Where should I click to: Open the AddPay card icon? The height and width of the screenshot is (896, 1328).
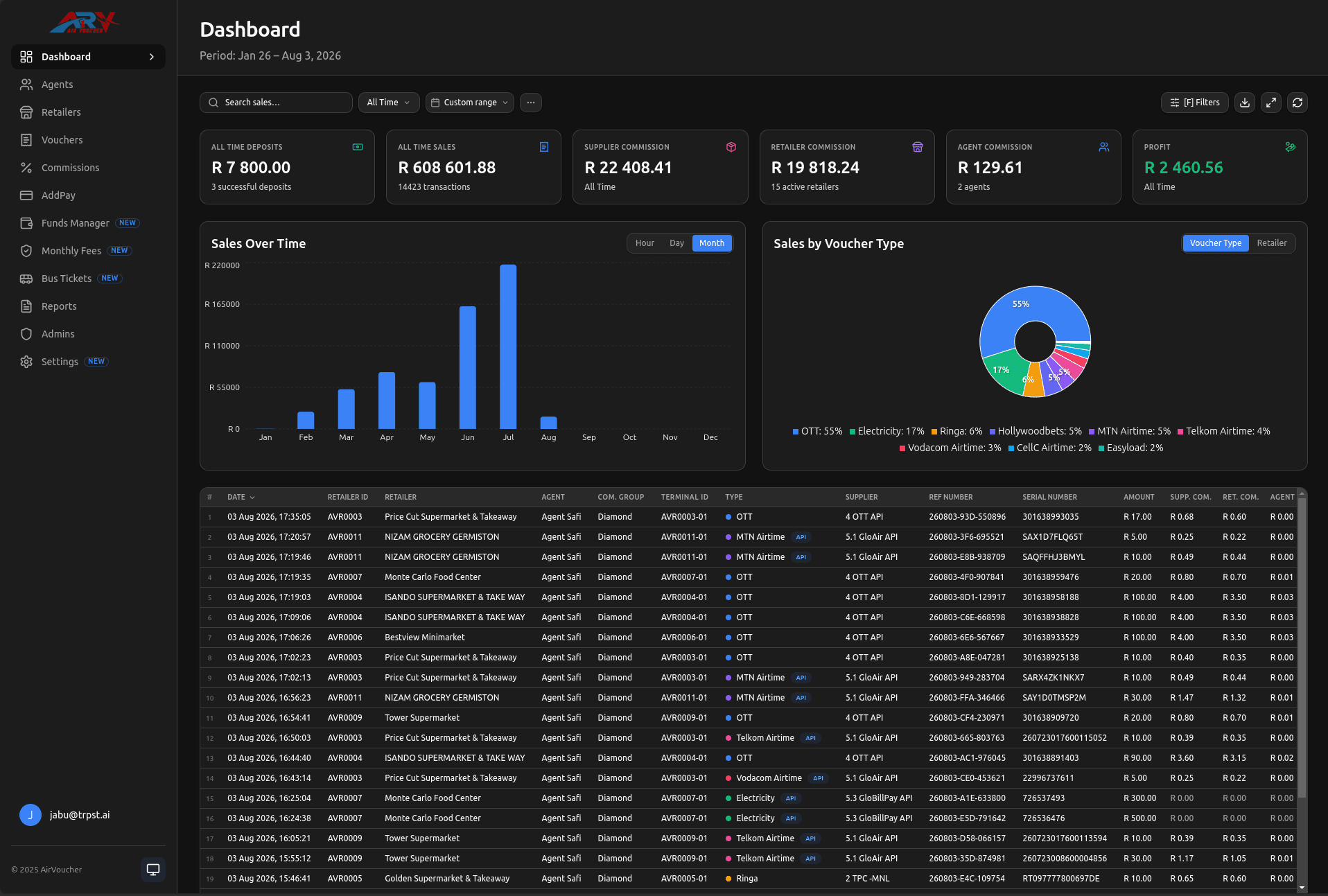[26, 195]
